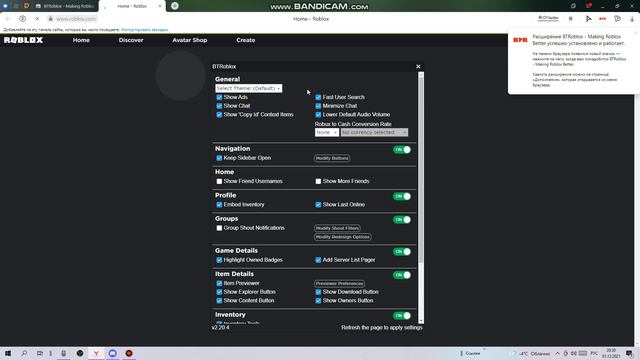
Task: Click the BTR logo in the notification popup
Action: pos(520,40)
